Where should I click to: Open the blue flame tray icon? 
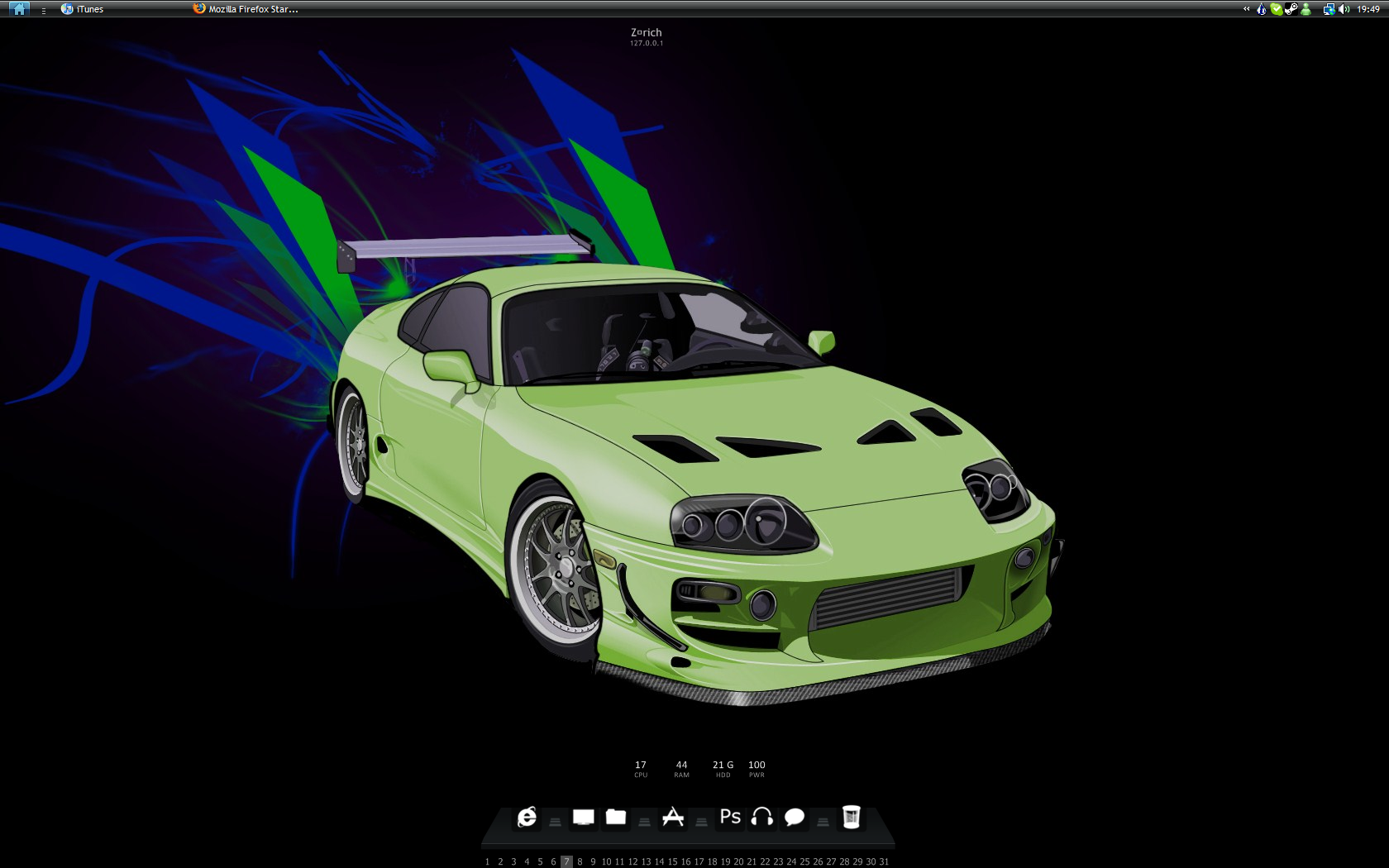pos(1262,9)
